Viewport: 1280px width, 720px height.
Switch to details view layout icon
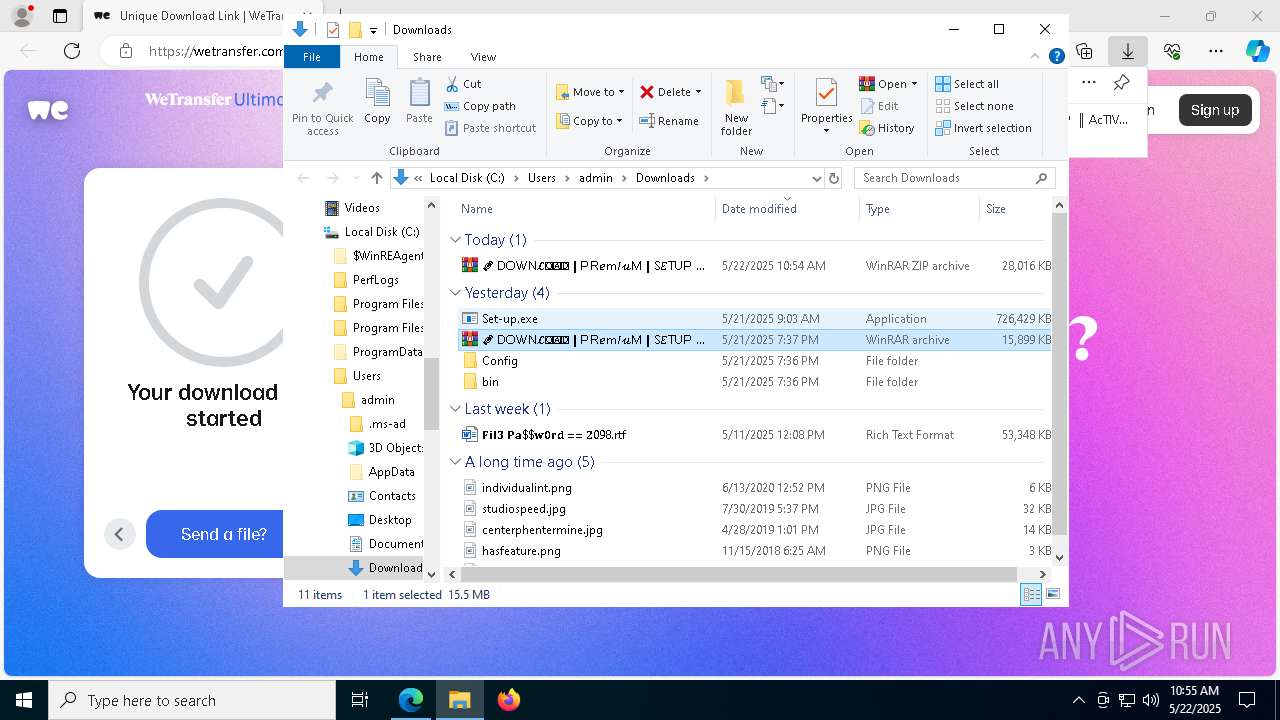1030,595
